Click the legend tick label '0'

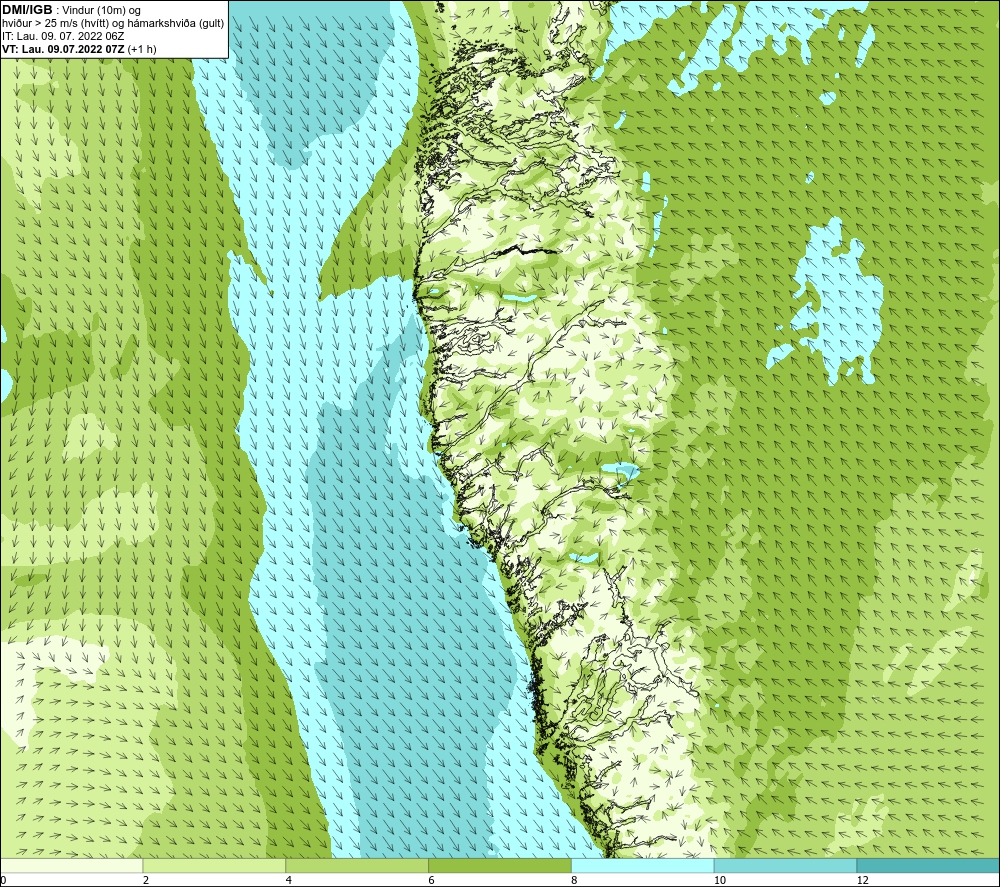(x=3, y=880)
